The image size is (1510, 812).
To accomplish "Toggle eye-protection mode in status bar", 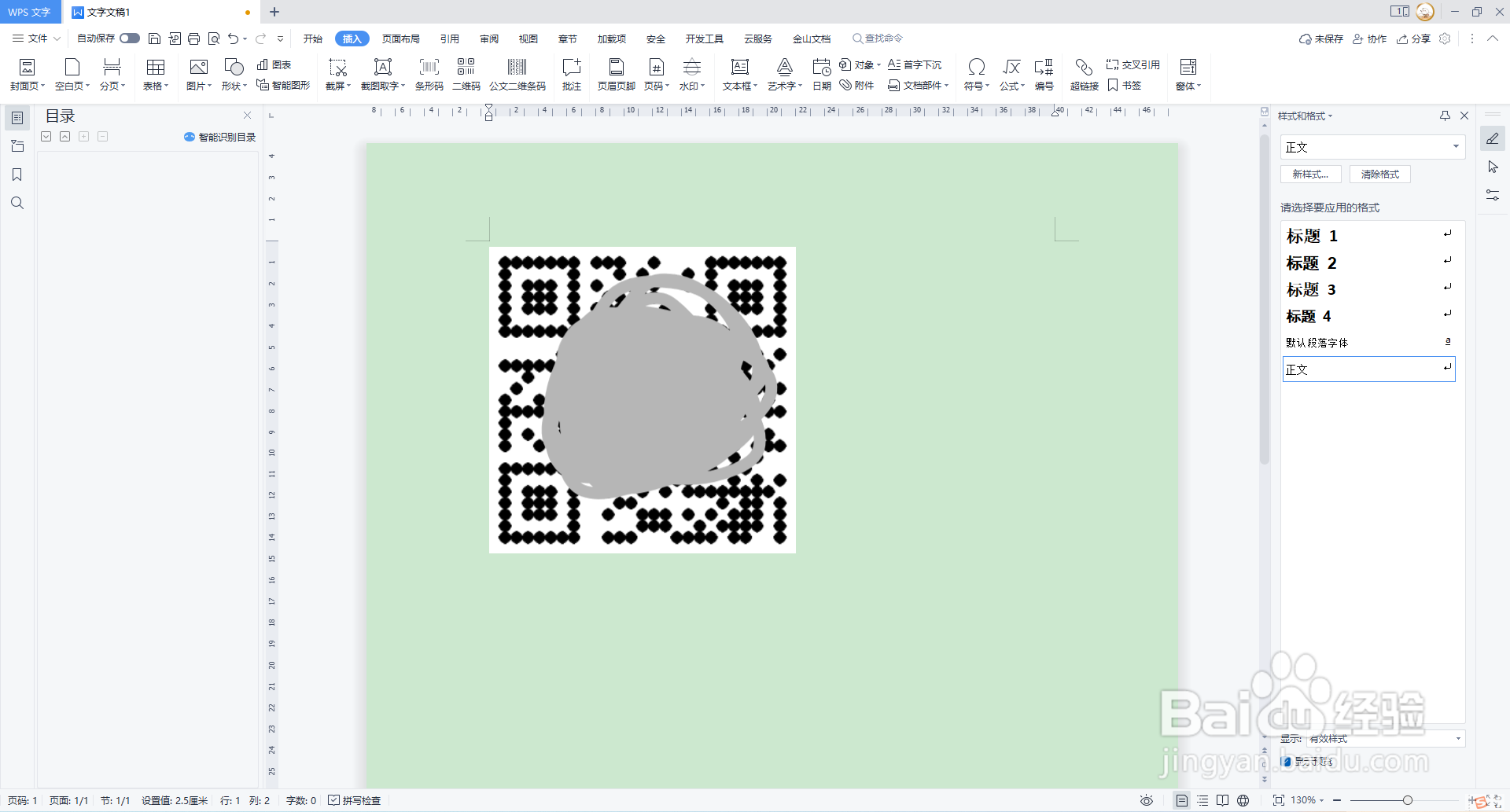I will 1147,800.
